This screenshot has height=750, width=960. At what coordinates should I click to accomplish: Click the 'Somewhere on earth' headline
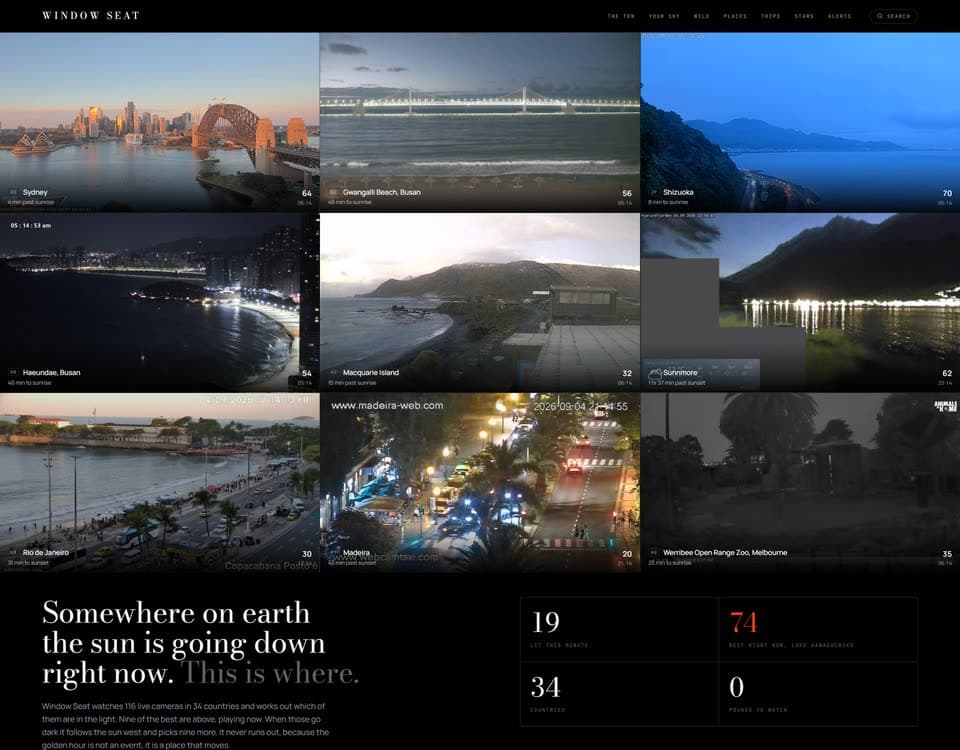coord(176,612)
